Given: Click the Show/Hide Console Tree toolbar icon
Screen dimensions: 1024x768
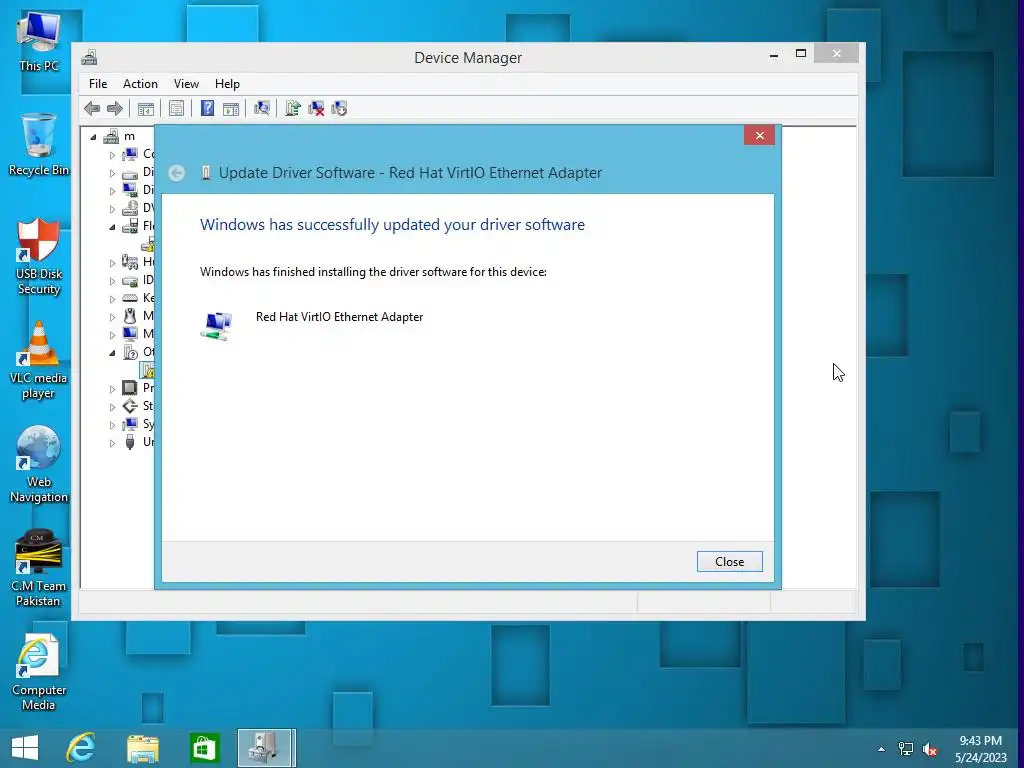Looking at the screenshot, I should tap(146, 108).
